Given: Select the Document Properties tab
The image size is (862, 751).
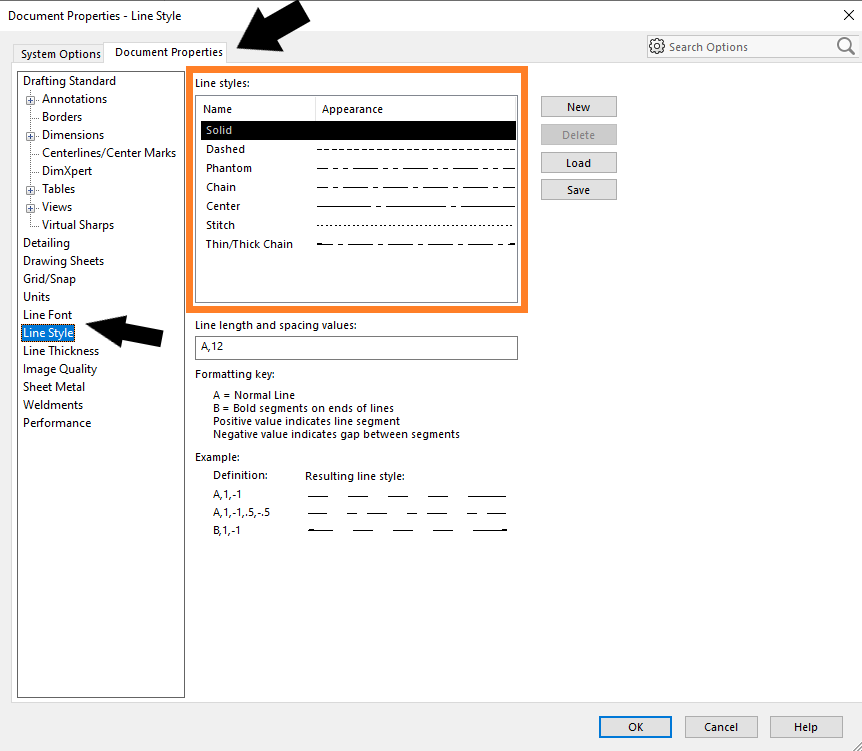Looking at the screenshot, I should 169,52.
